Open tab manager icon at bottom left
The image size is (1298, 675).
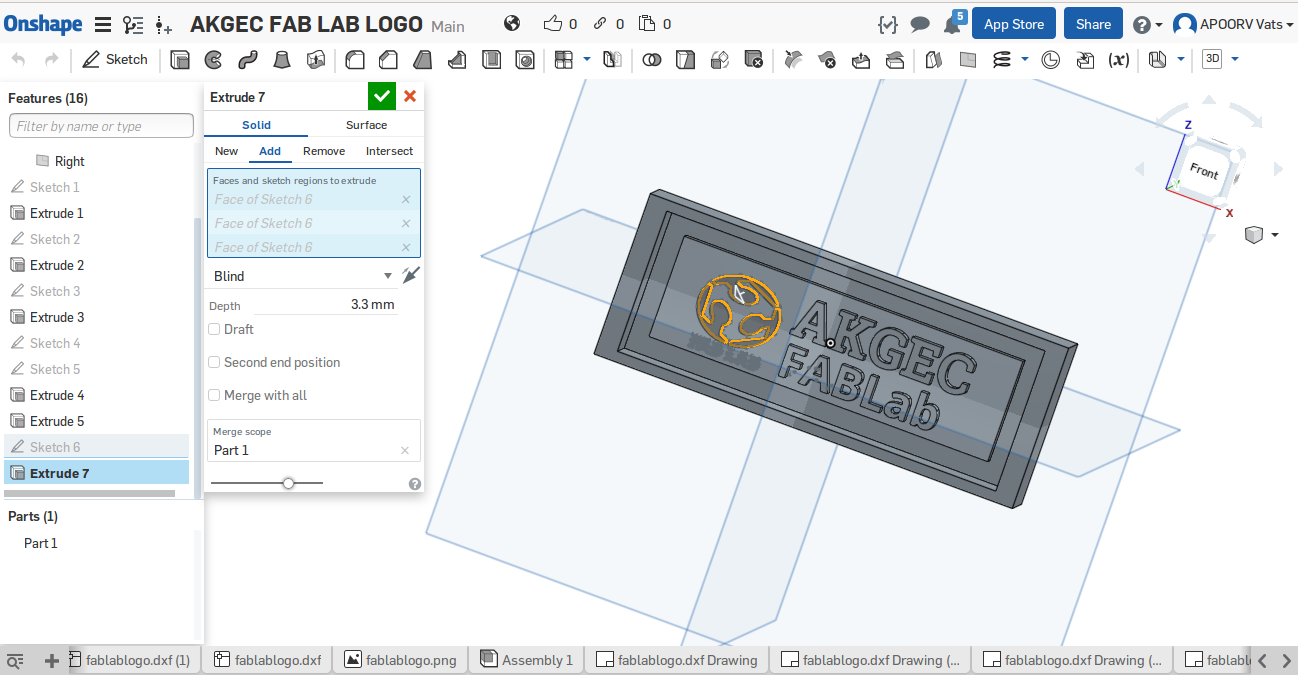coord(15,661)
